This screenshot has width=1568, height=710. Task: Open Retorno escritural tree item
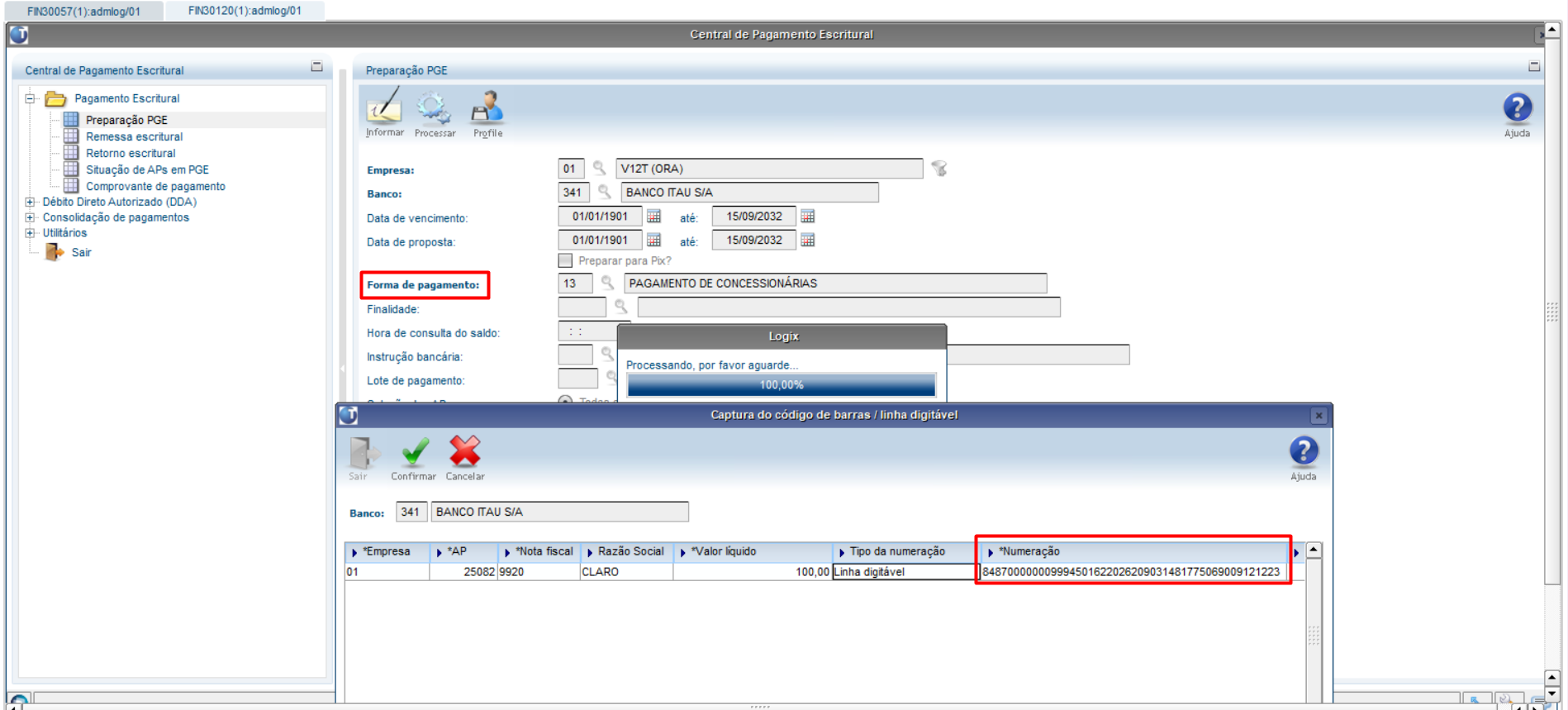131,153
